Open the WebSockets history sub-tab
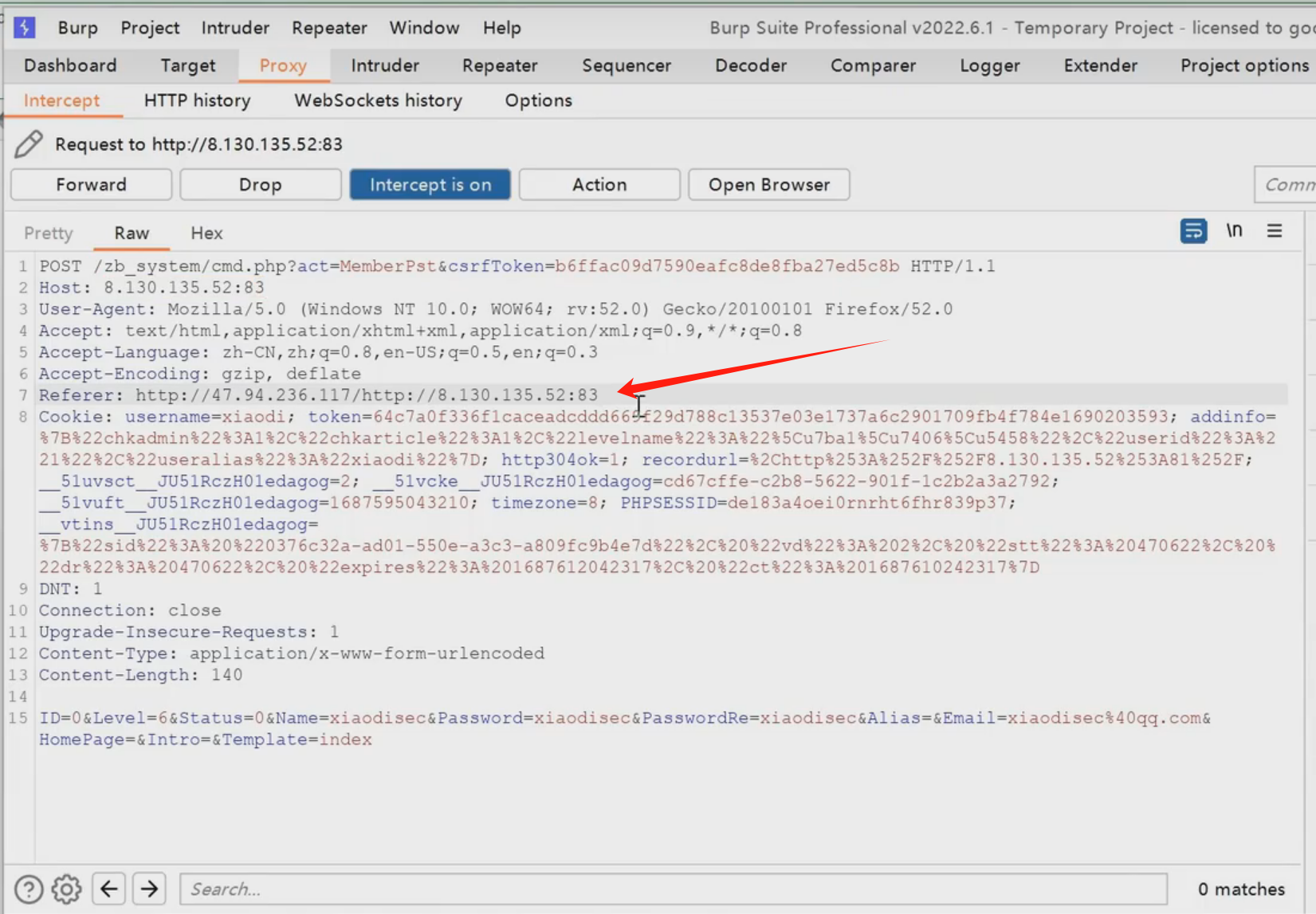The image size is (1316, 914). (378, 100)
